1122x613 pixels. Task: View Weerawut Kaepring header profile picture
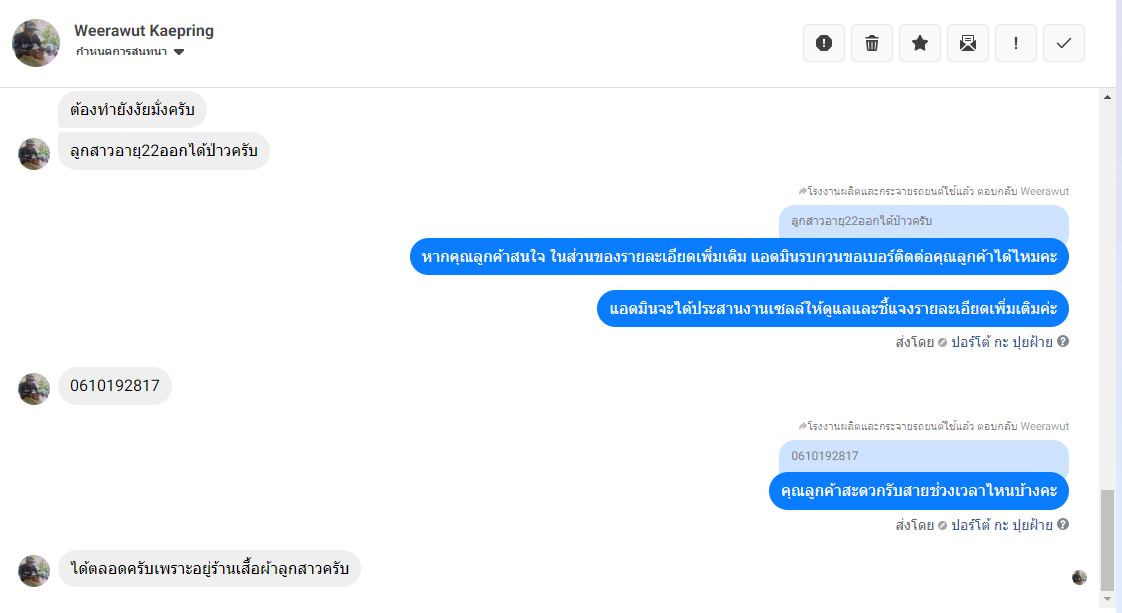pos(36,43)
